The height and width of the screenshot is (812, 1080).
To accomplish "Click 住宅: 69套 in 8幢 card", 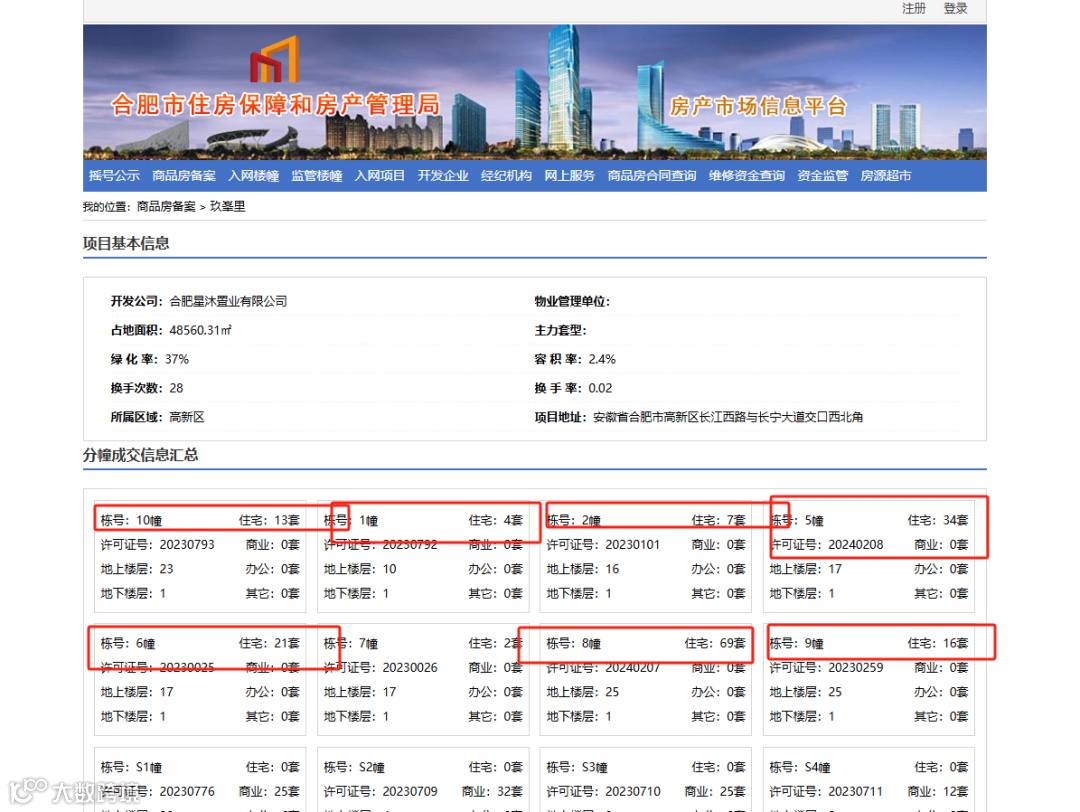I will tap(715, 643).
